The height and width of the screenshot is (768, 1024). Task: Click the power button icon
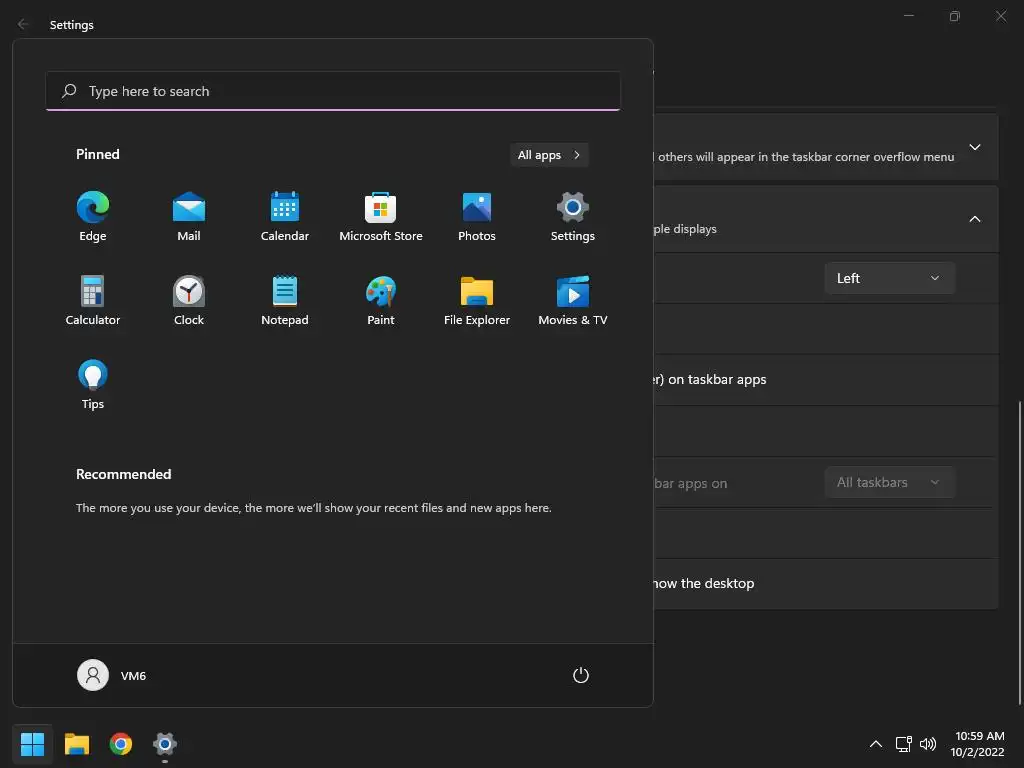point(581,675)
